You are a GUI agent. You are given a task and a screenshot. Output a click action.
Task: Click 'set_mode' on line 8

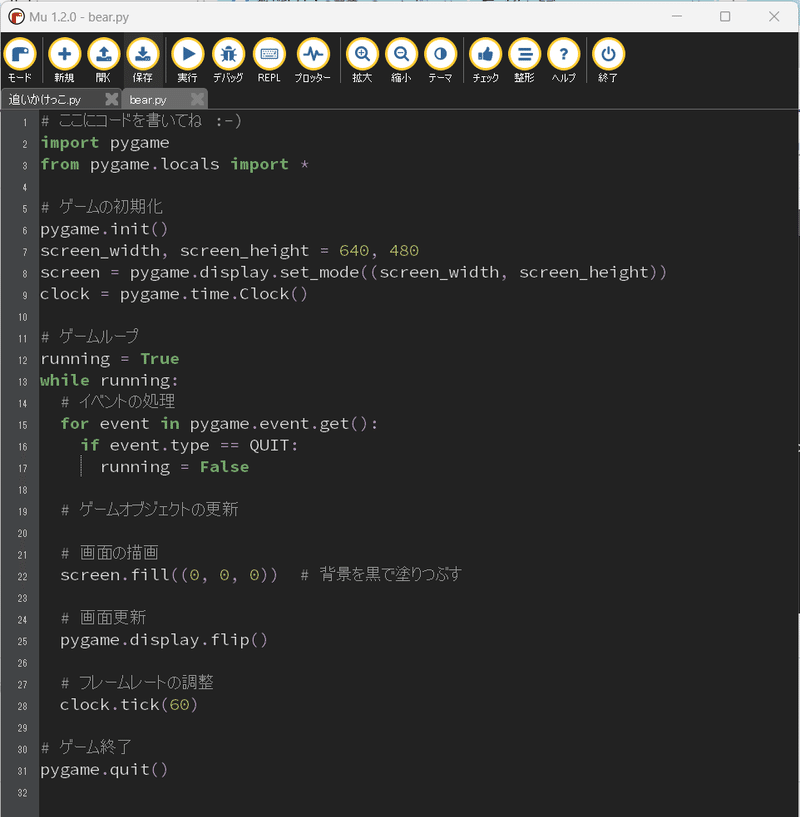point(319,273)
